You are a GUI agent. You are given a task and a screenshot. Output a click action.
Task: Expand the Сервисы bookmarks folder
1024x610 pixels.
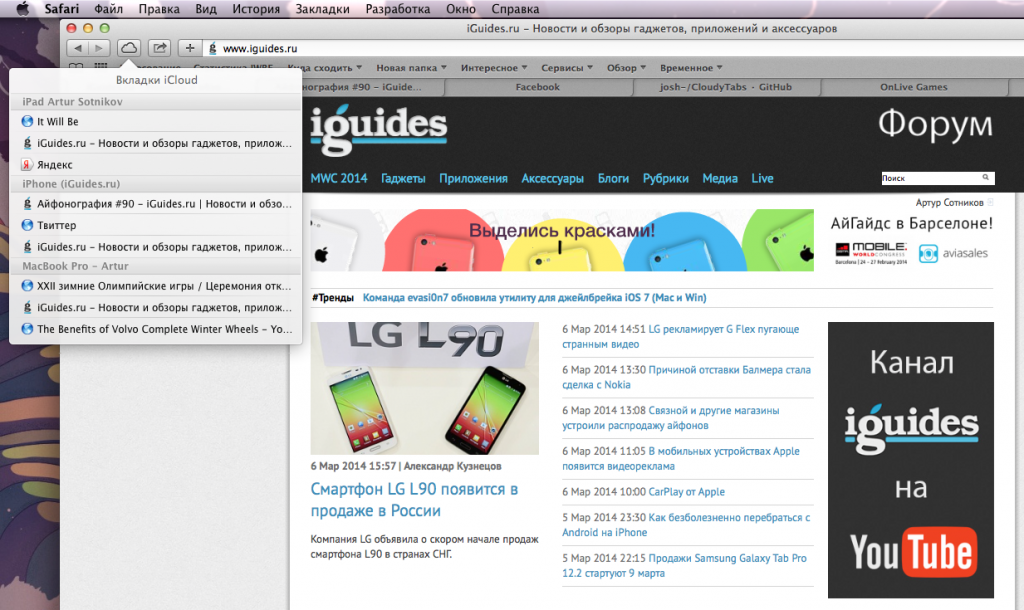(567, 67)
